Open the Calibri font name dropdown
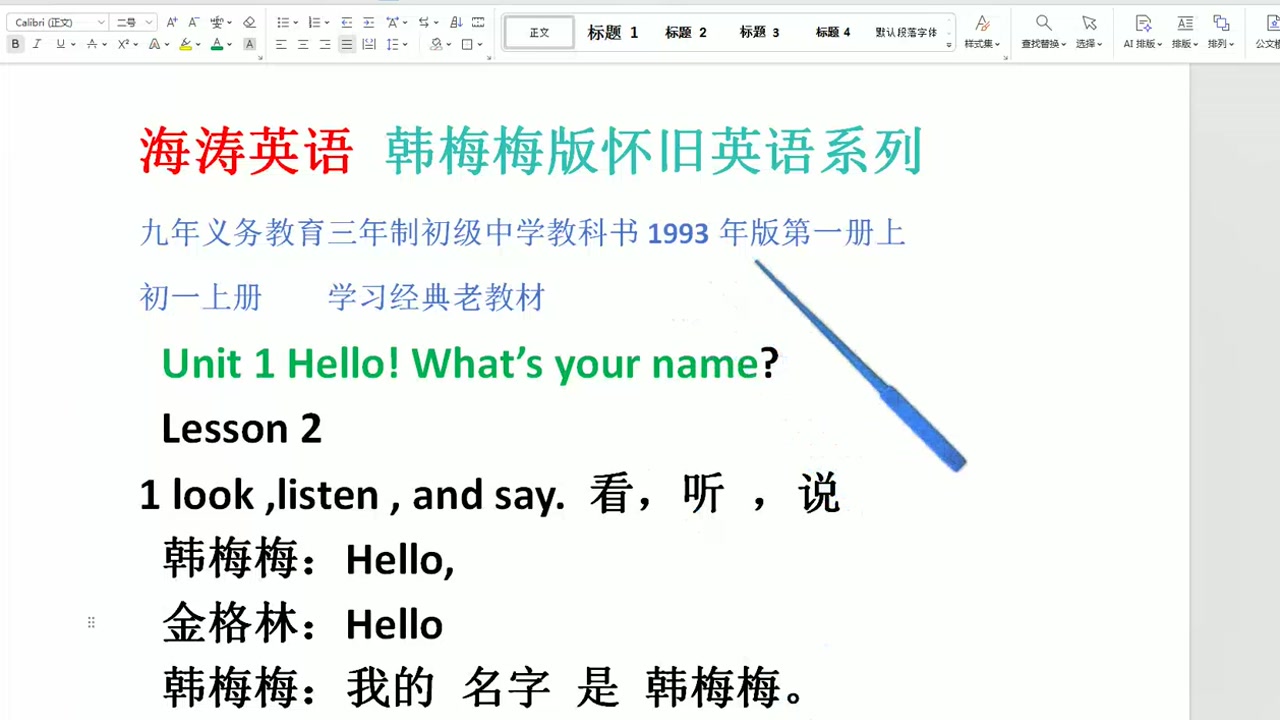Image resolution: width=1280 pixels, height=720 pixels. click(58, 22)
